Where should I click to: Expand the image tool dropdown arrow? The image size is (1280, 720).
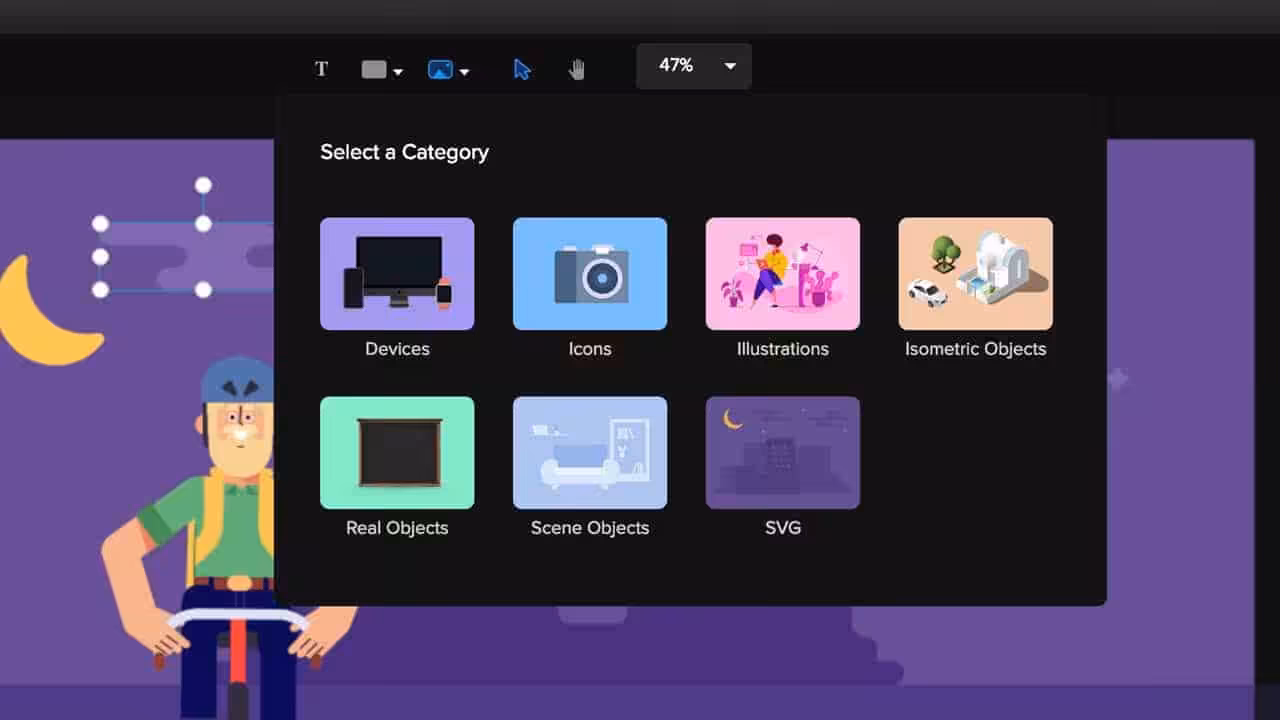(x=464, y=71)
